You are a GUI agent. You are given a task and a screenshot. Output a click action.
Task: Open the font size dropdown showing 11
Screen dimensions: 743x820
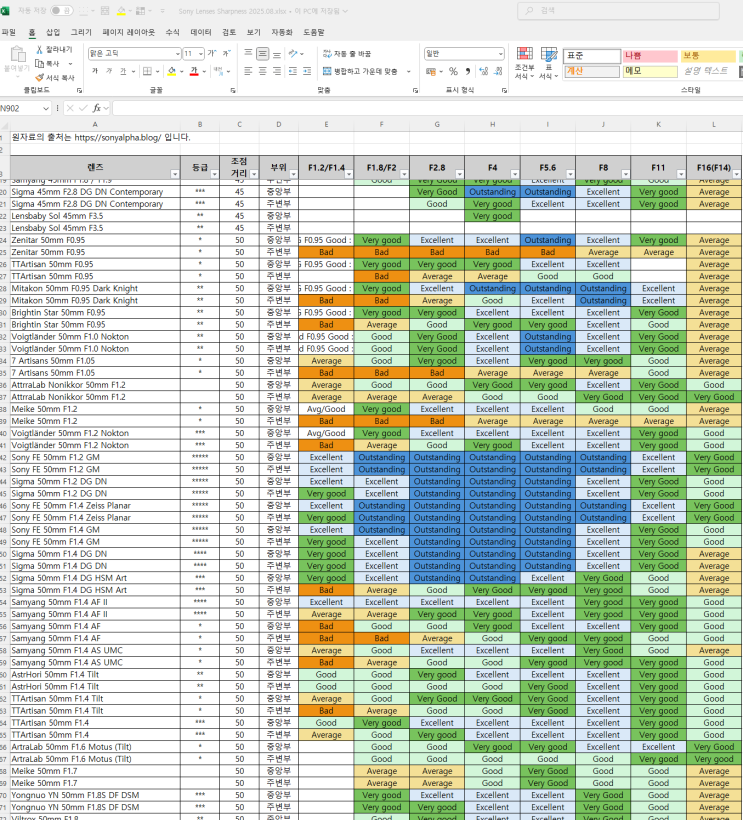201,54
